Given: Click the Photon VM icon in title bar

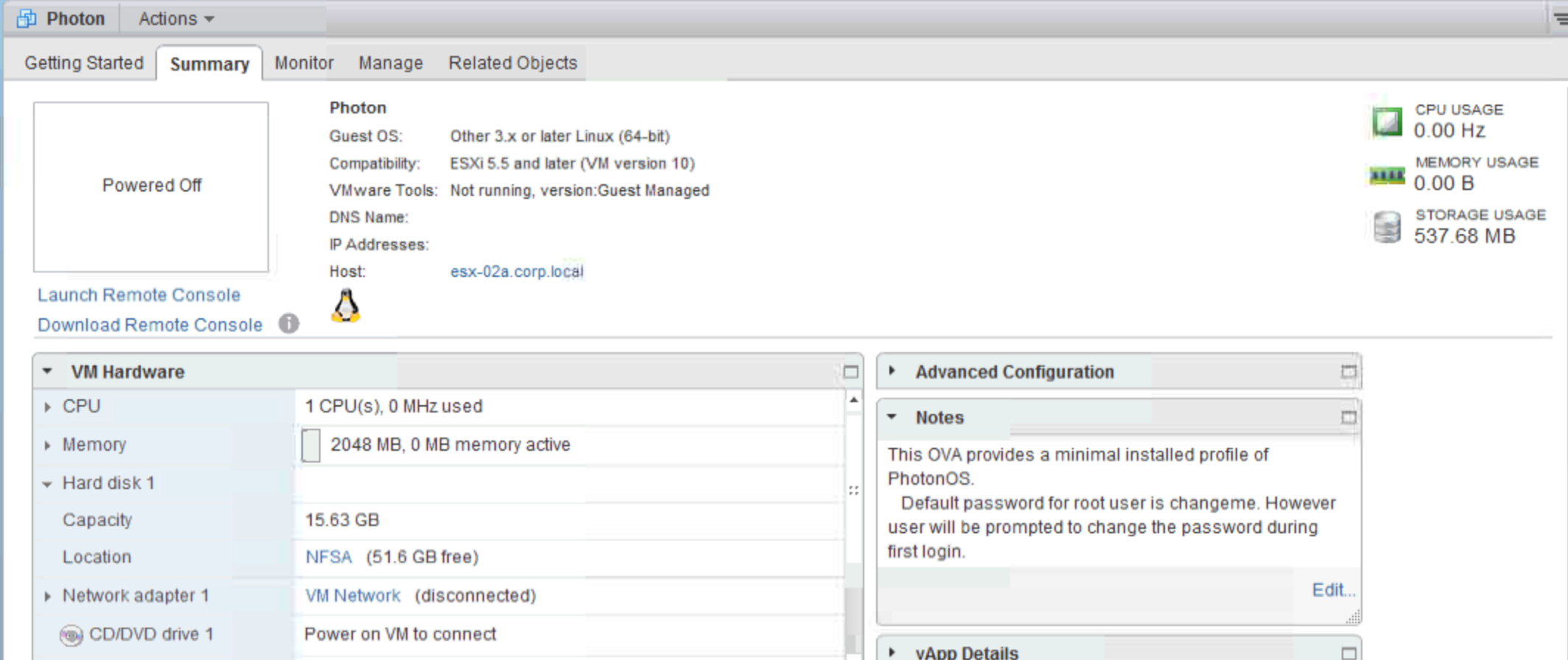Looking at the screenshot, I should pyautogui.click(x=27, y=18).
